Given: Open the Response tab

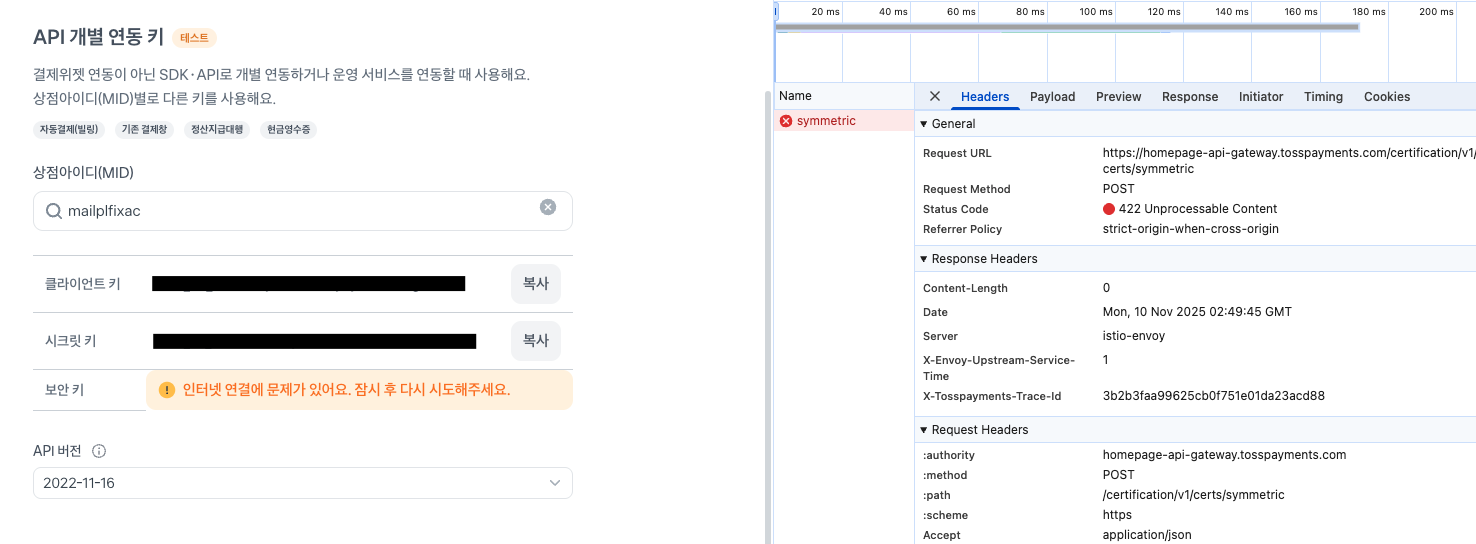Looking at the screenshot, I should tap(1190, 97).
